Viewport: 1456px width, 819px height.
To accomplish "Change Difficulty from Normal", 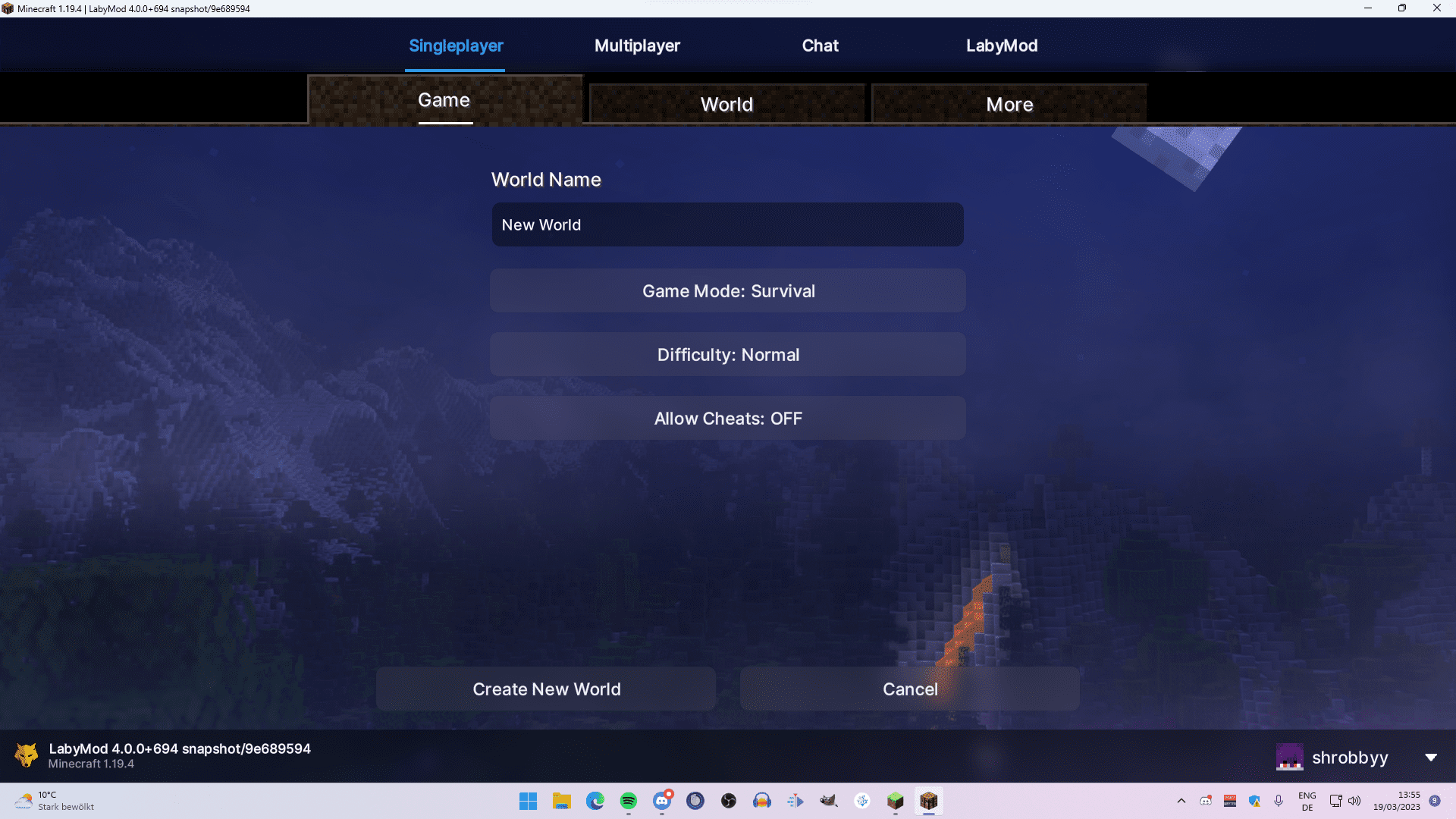I will (727, 354).
